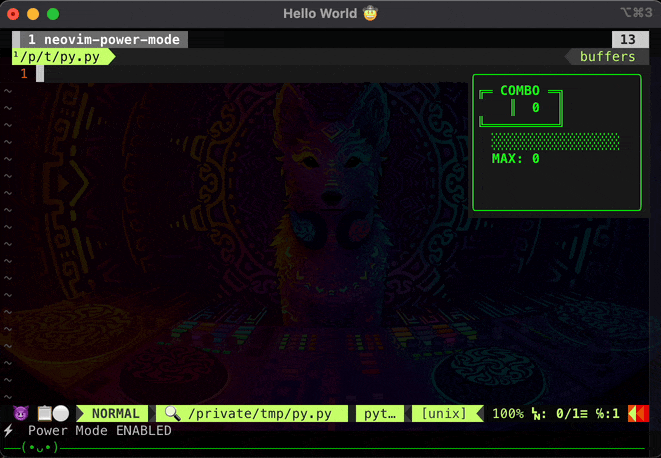
Task: Click the white circle icon in statusline
Action: click(61, 413)
